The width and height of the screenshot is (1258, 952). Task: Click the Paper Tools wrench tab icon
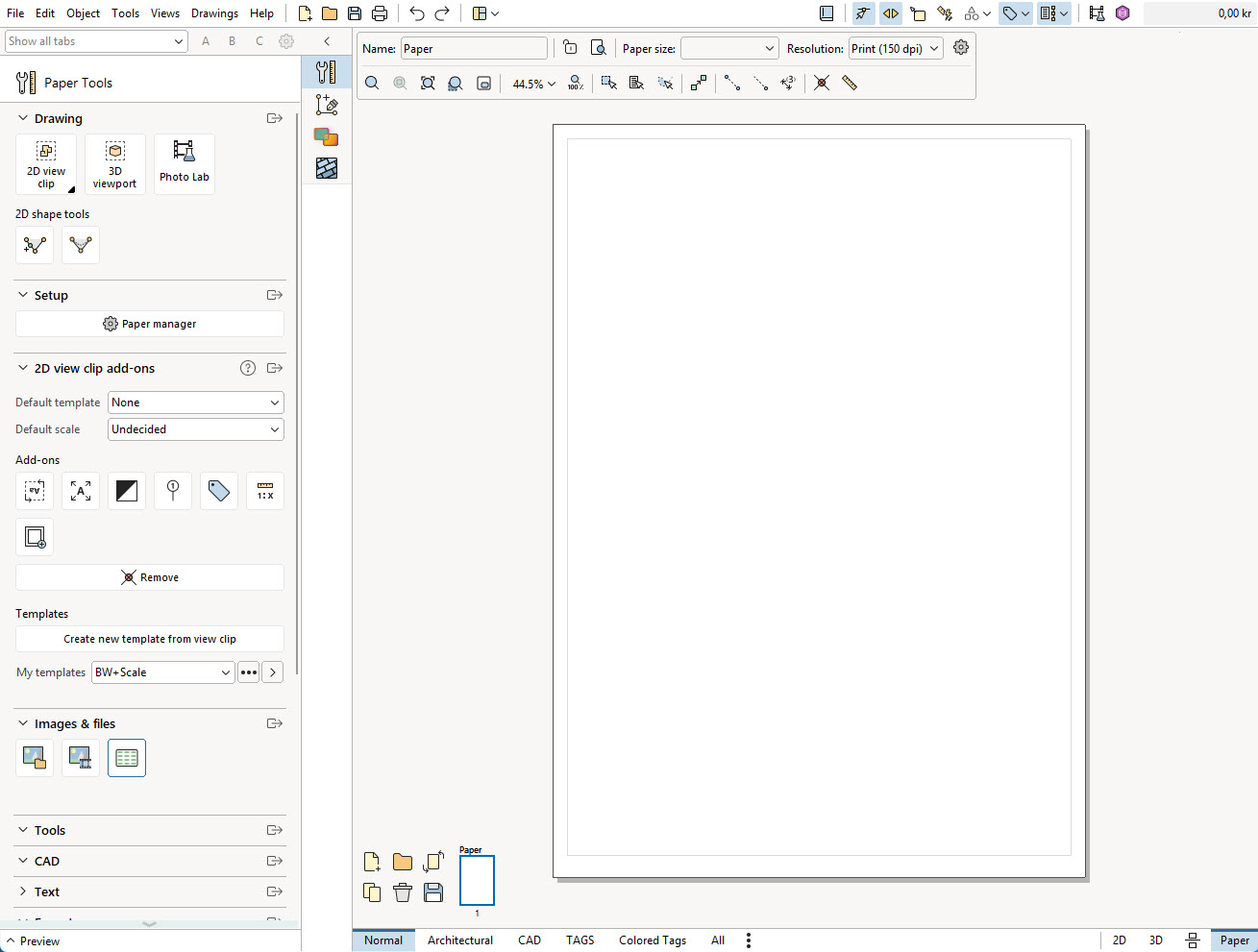tap(327, 72)
